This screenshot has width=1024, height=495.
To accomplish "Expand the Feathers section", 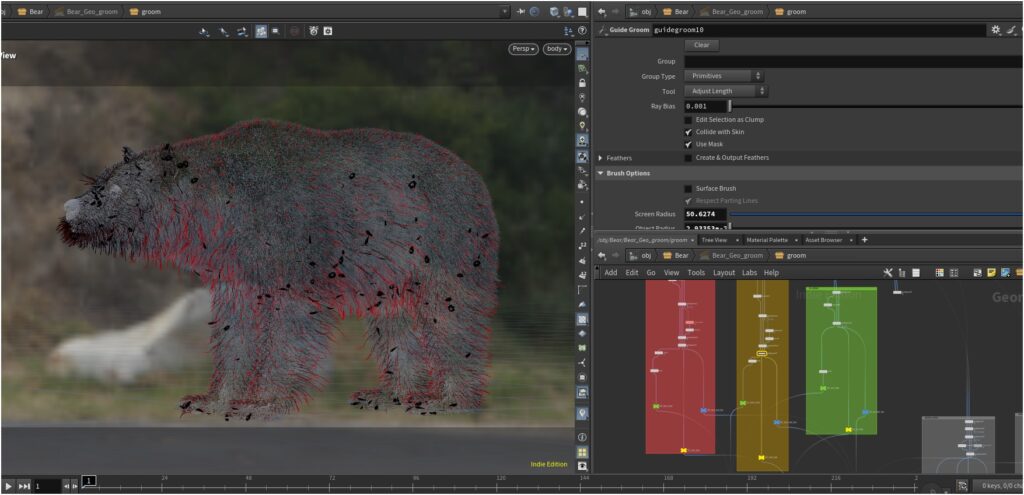I will coord(601,158).
